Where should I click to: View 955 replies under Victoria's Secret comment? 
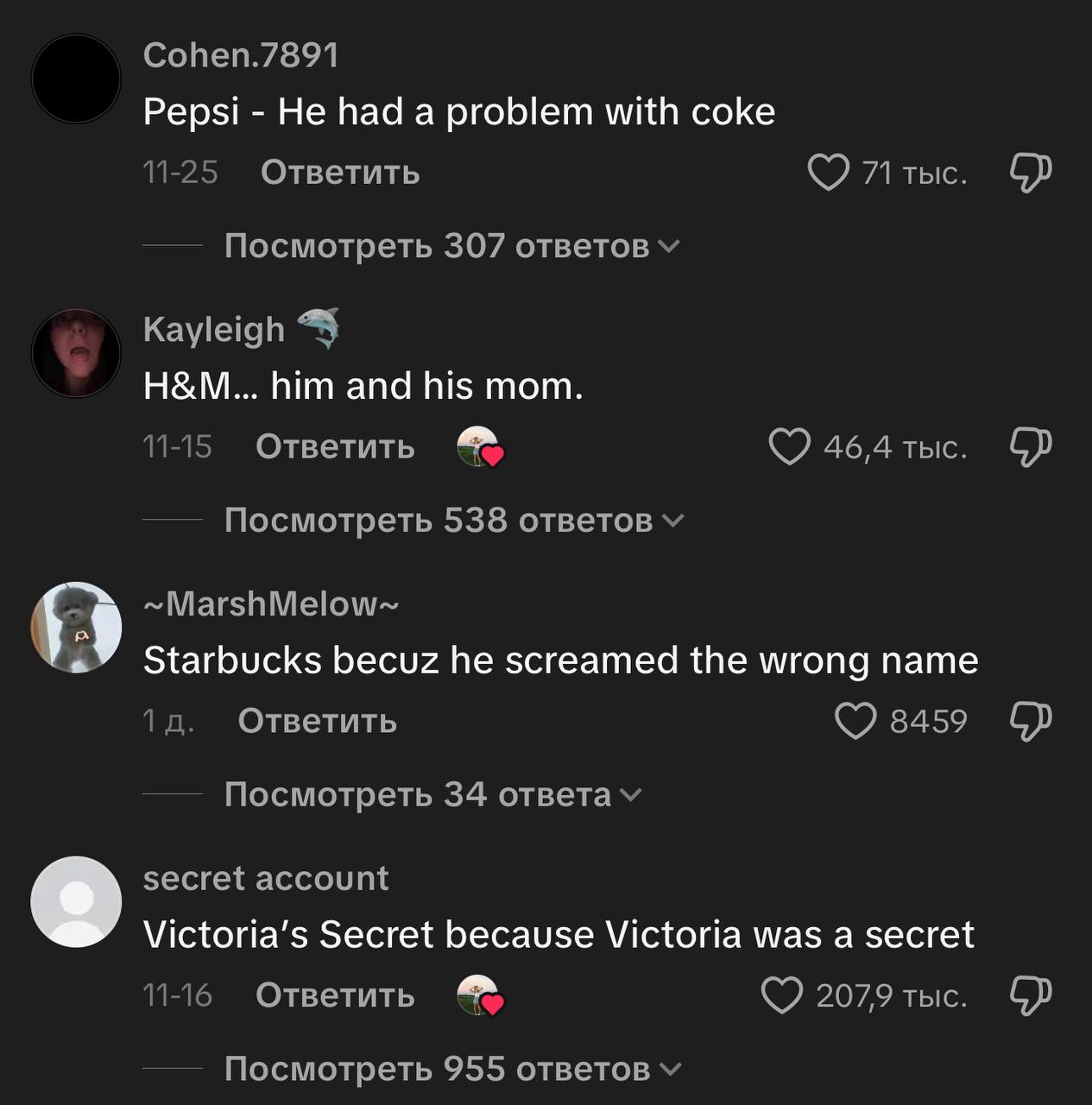click(x=451, y=1069)
